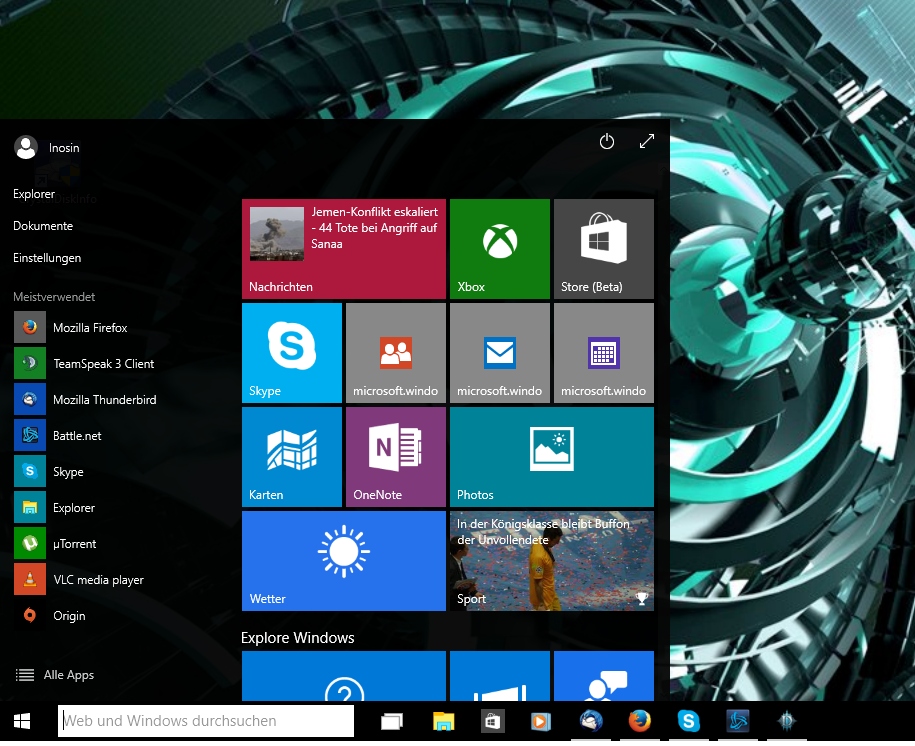Open the Karten maps tile
Screen dimensions: 915x746
[x=291, y=456]
